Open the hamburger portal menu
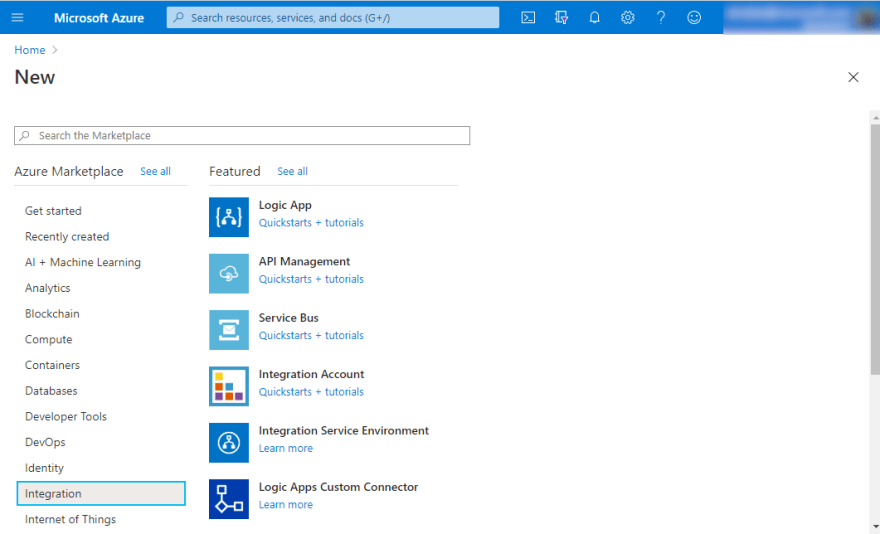 [x=17, y=17]
